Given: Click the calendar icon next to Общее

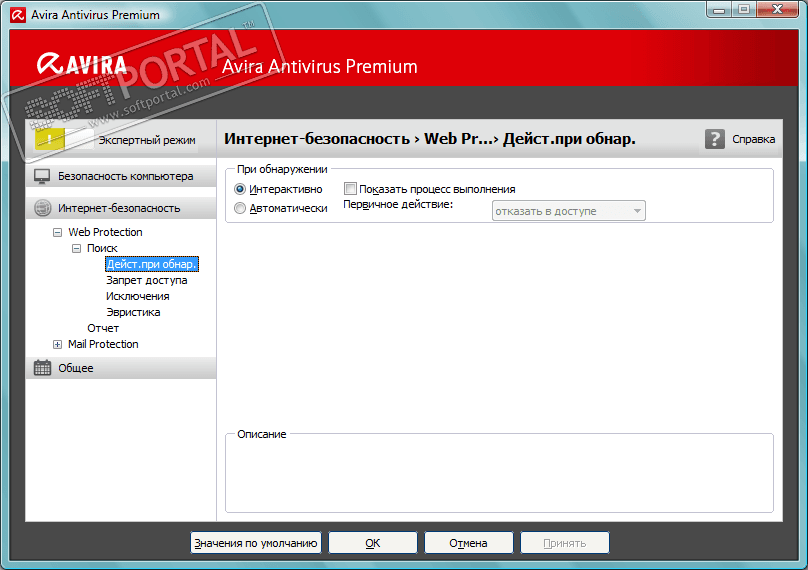Looking at the screenshot, I should pyautogui.click(x=42, y=368).
